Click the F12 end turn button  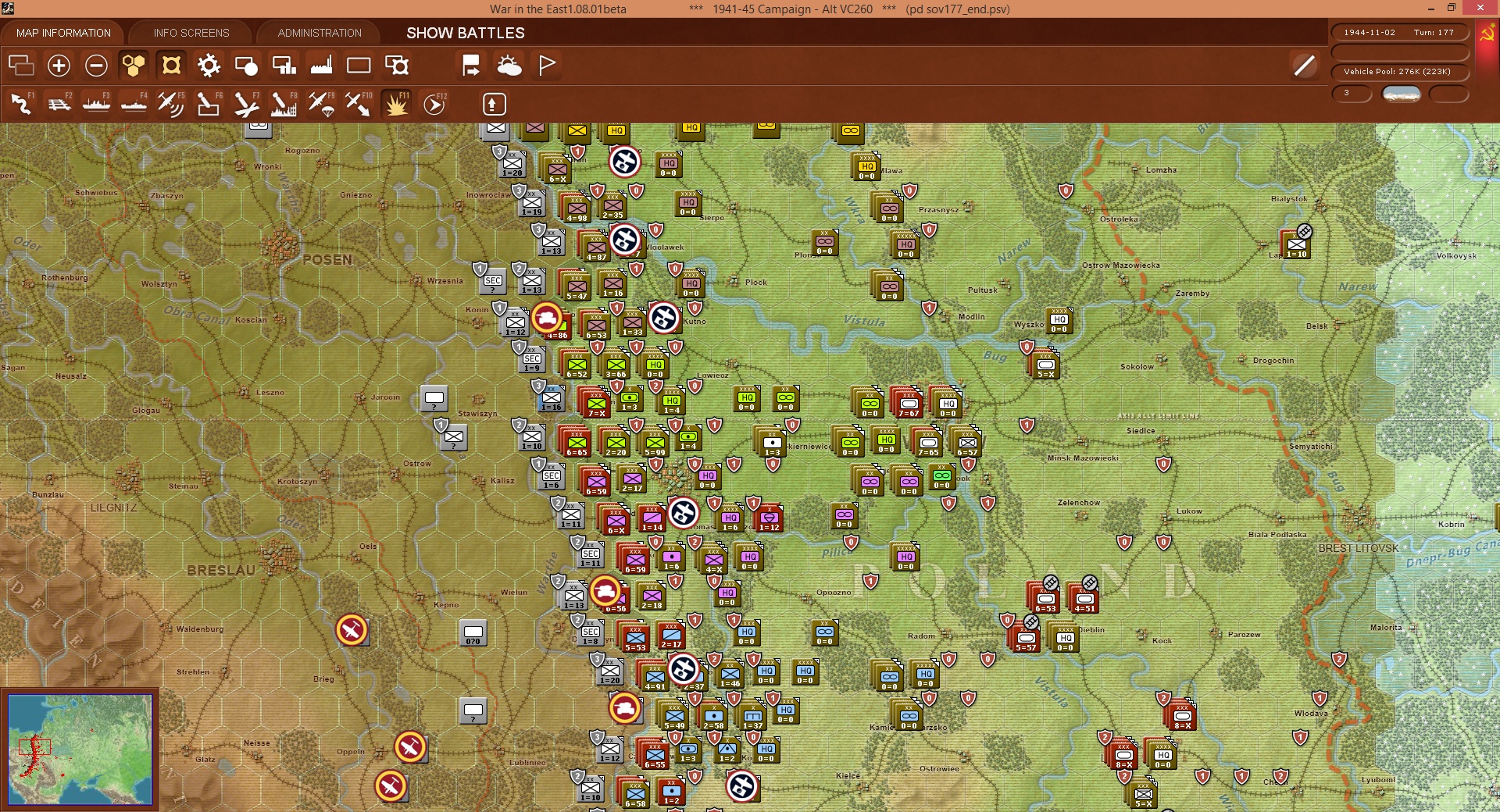[434, 104]
